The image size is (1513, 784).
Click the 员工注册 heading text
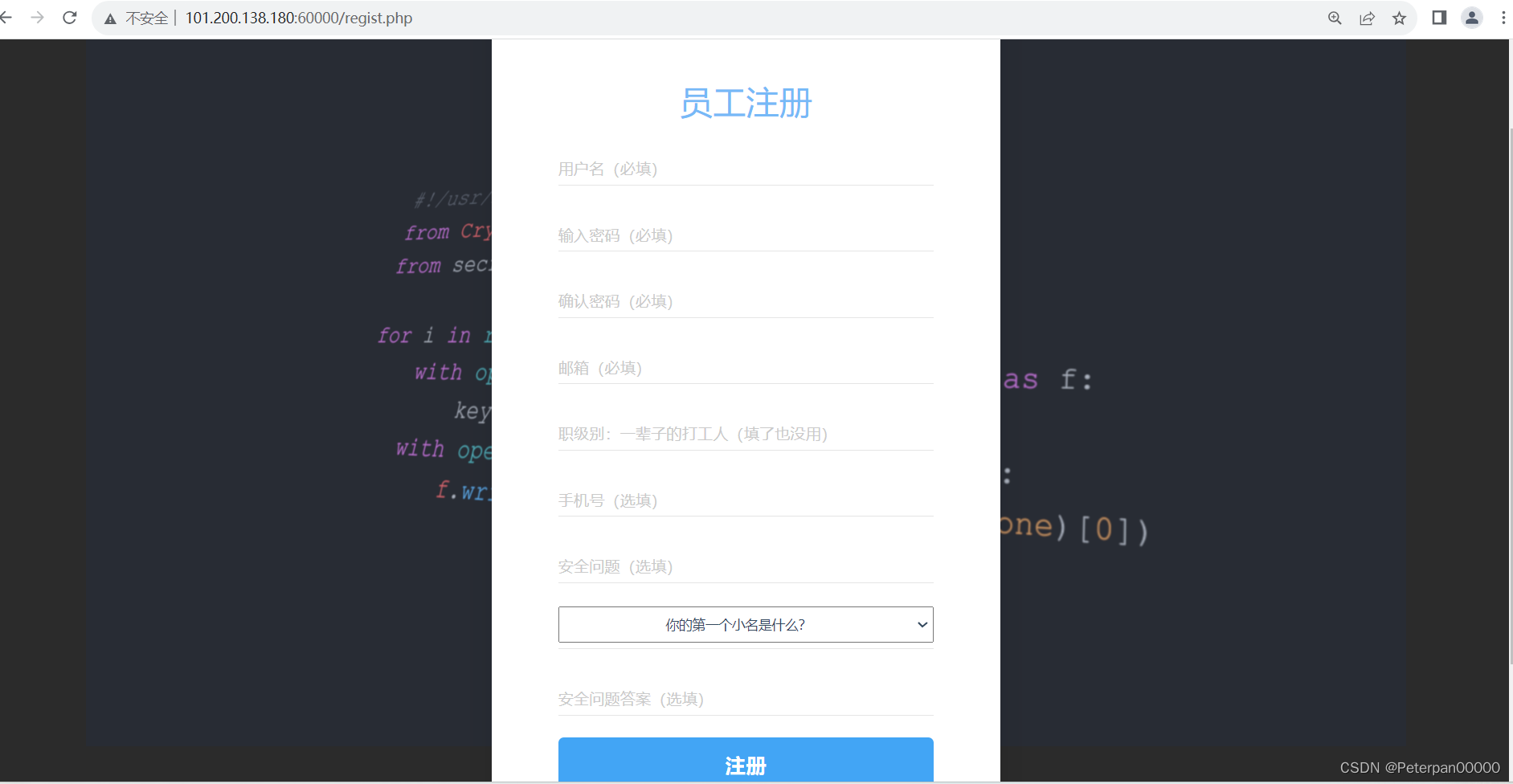[x=746, y=104]
